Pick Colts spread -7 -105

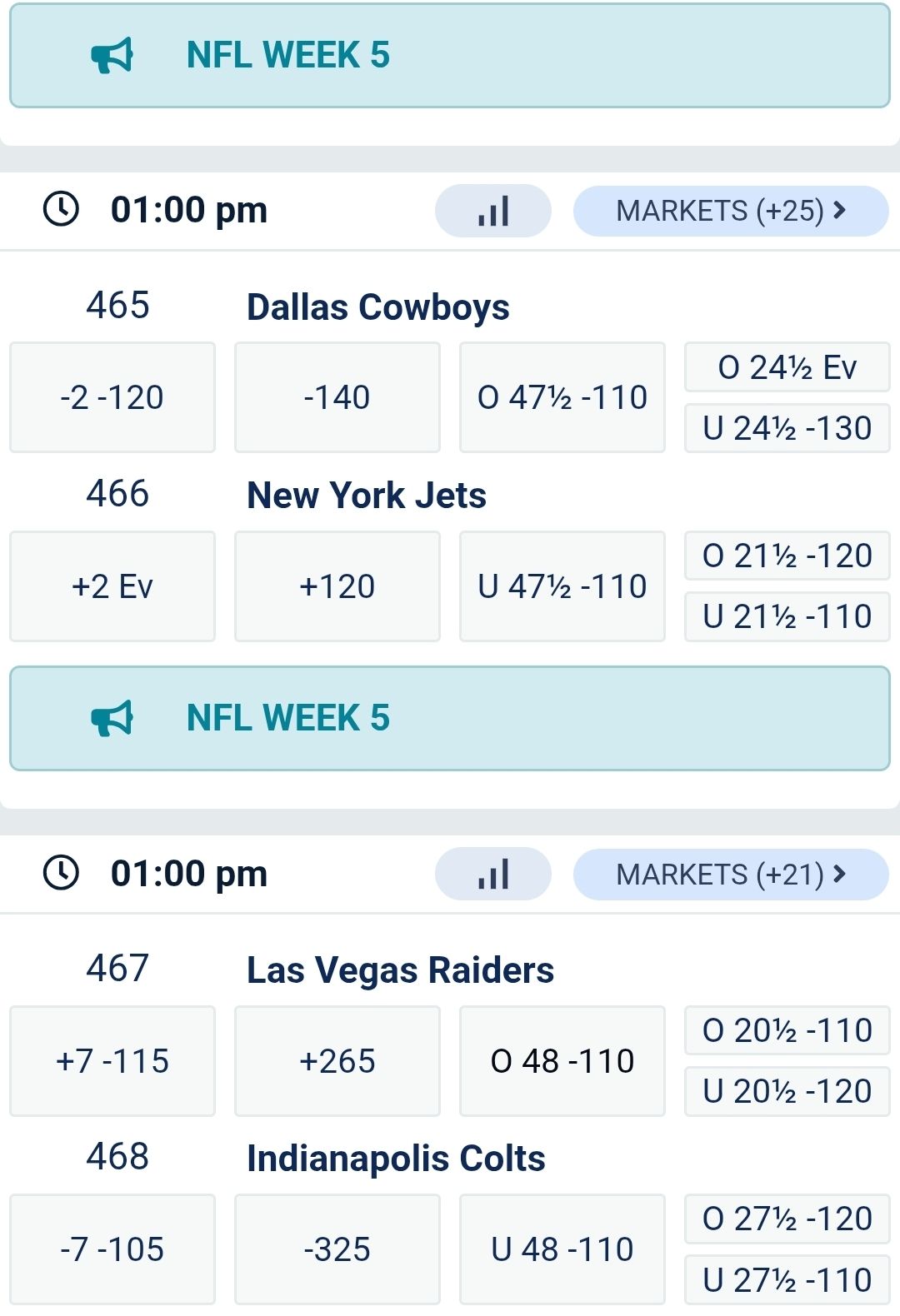click(112, 1249)
